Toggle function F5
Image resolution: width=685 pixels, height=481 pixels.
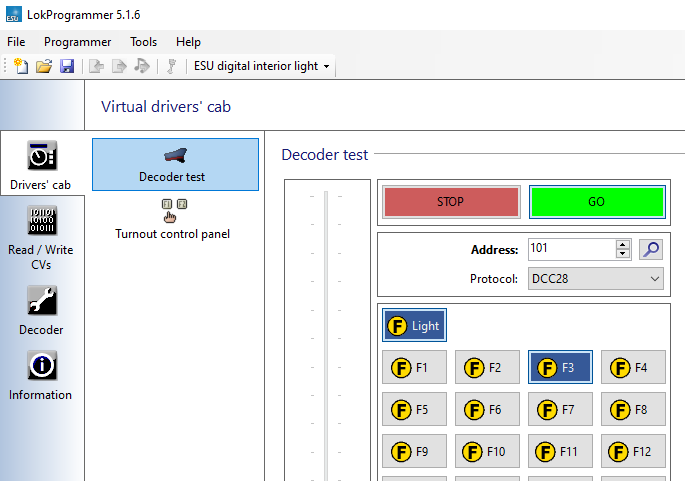[414, 409]
